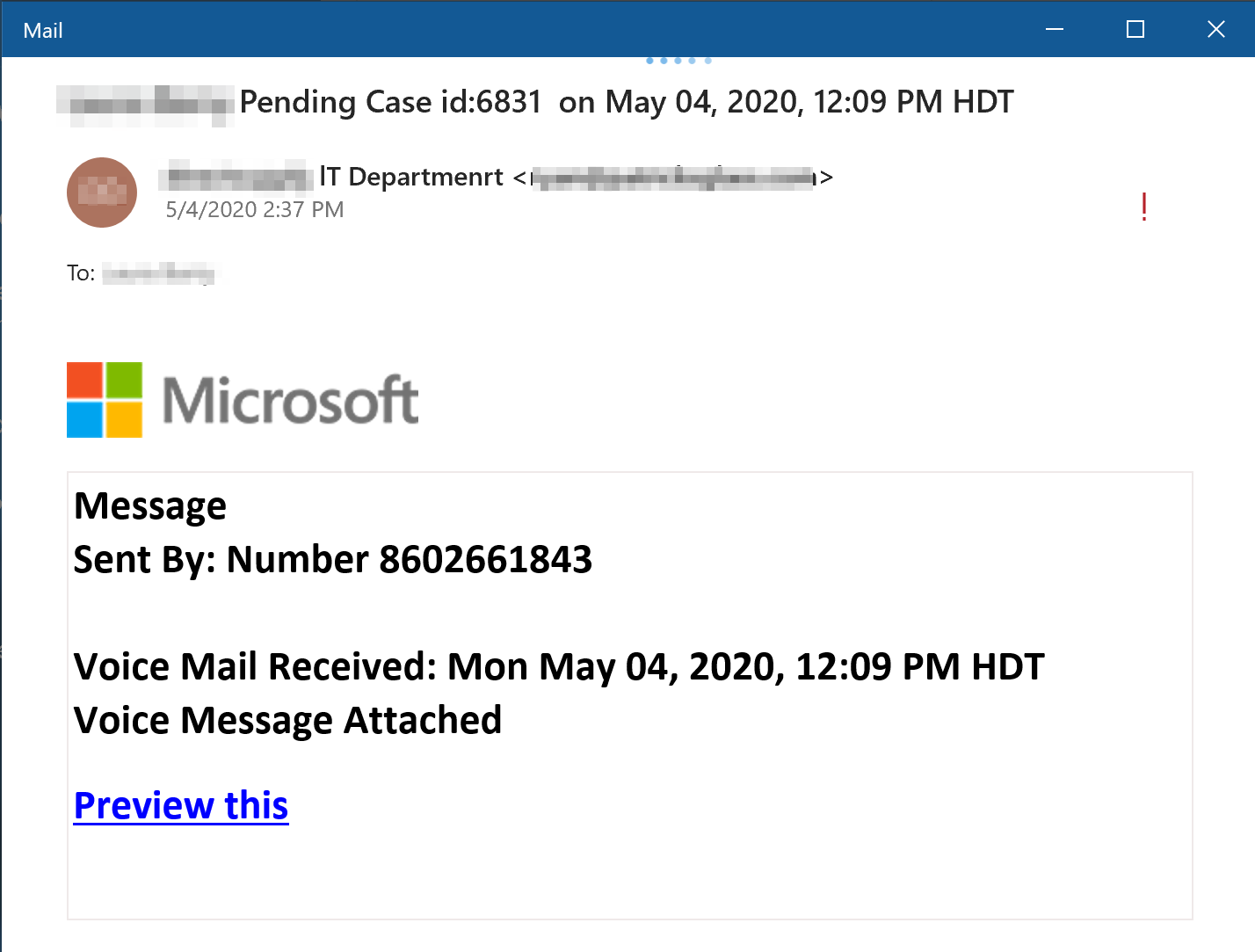Select the "IT Departmenrt" sender name
The width and height of the screenshot is (1255, 952).
410,177
